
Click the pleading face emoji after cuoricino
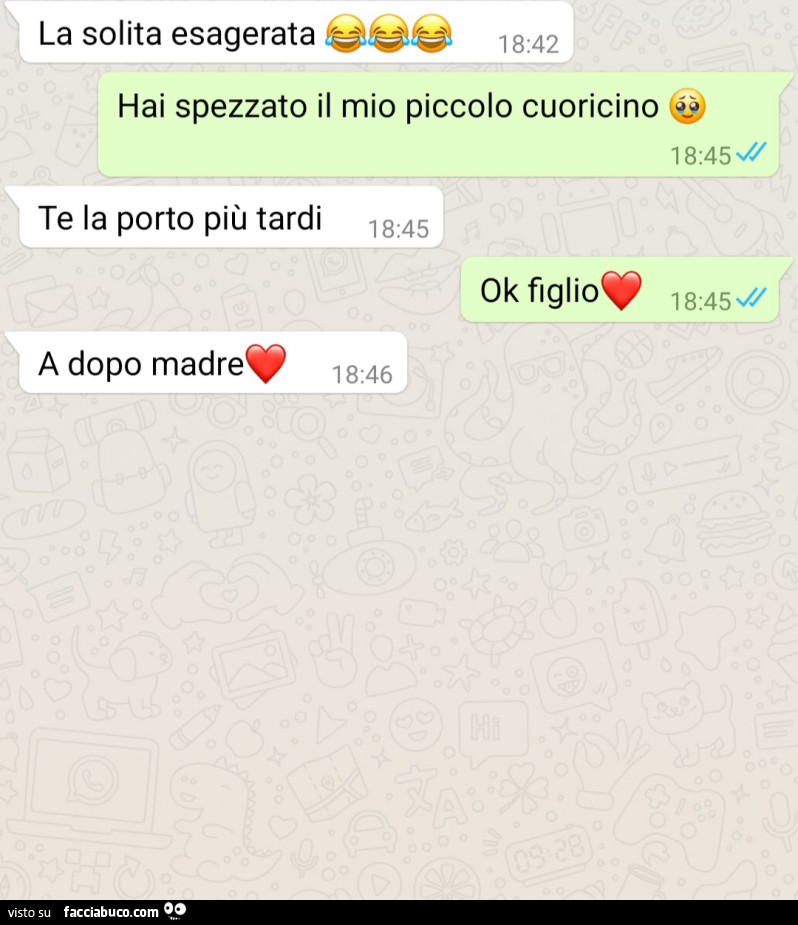tap(687, 107)
